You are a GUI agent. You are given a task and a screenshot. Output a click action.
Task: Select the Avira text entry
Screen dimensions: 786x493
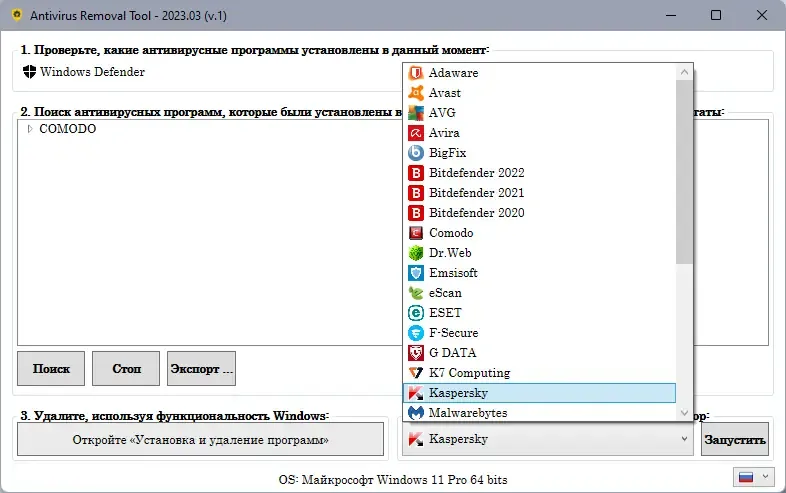(444, 133)
